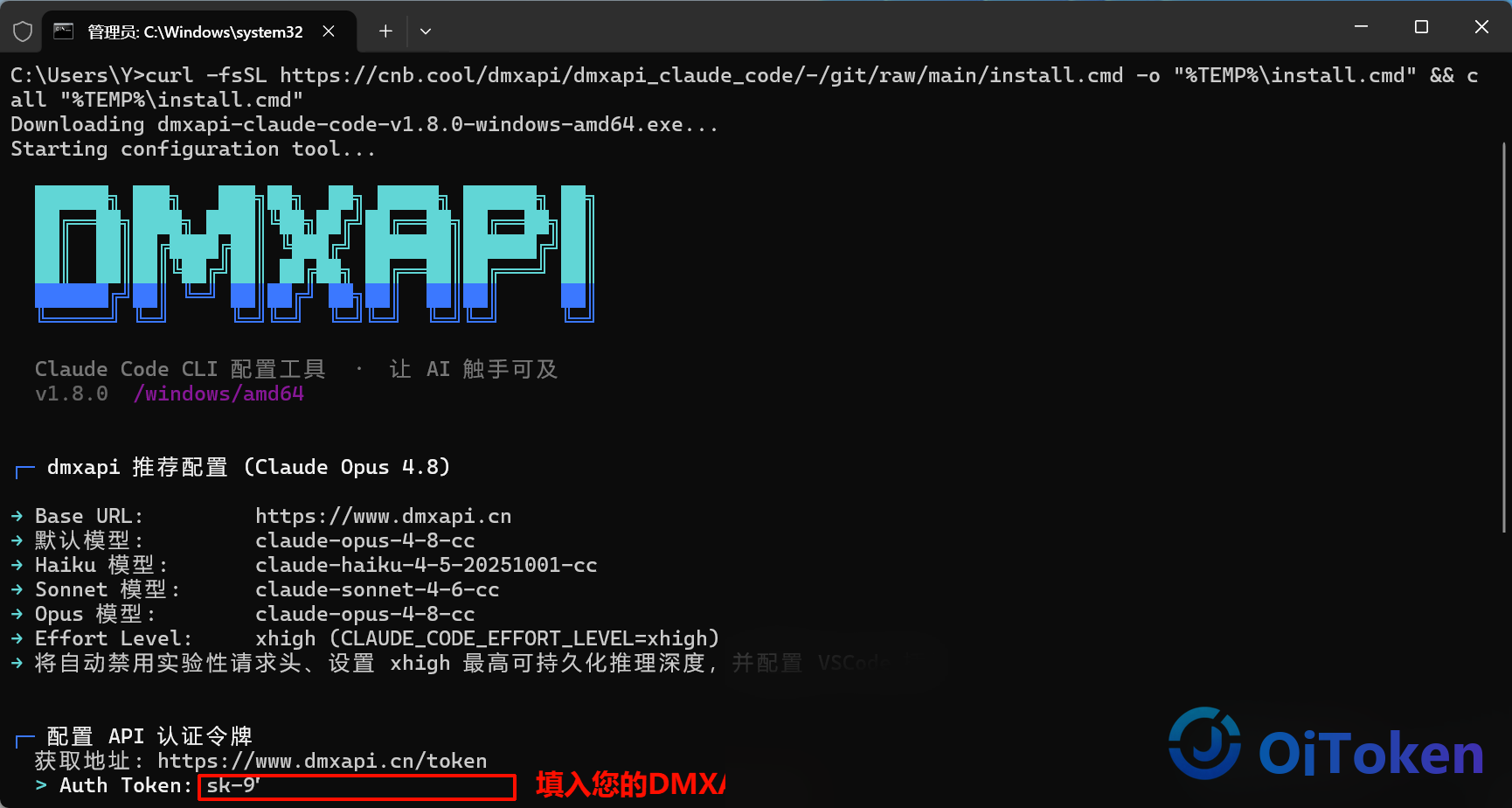Click the 让 AI 触手可及 slogan text
Screen dimensions: 1512x808
pos(474,369)
